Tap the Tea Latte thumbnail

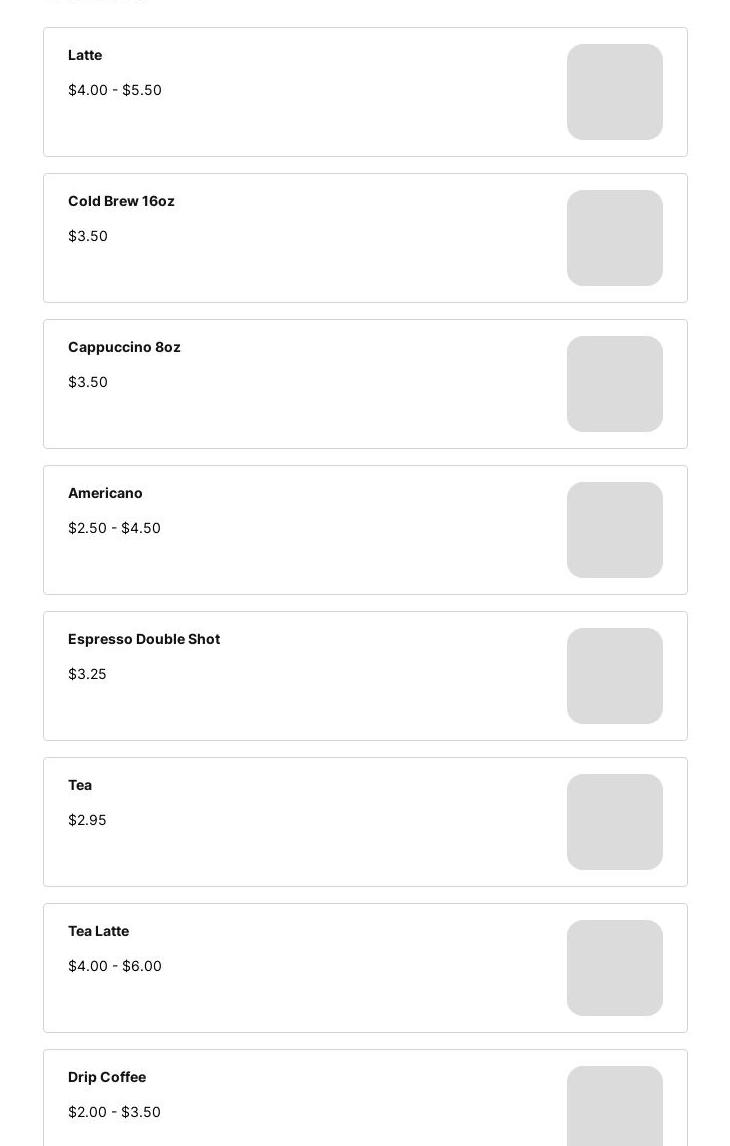(x=614, y=968)
